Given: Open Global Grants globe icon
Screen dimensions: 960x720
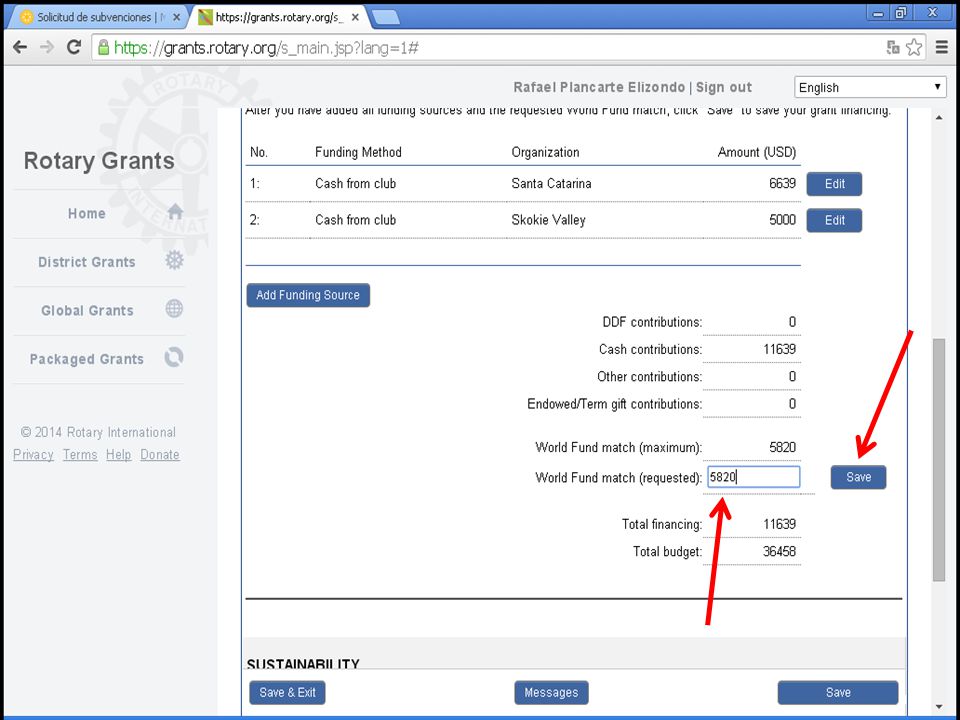Looking at the screenshot, I should (174, 309).
